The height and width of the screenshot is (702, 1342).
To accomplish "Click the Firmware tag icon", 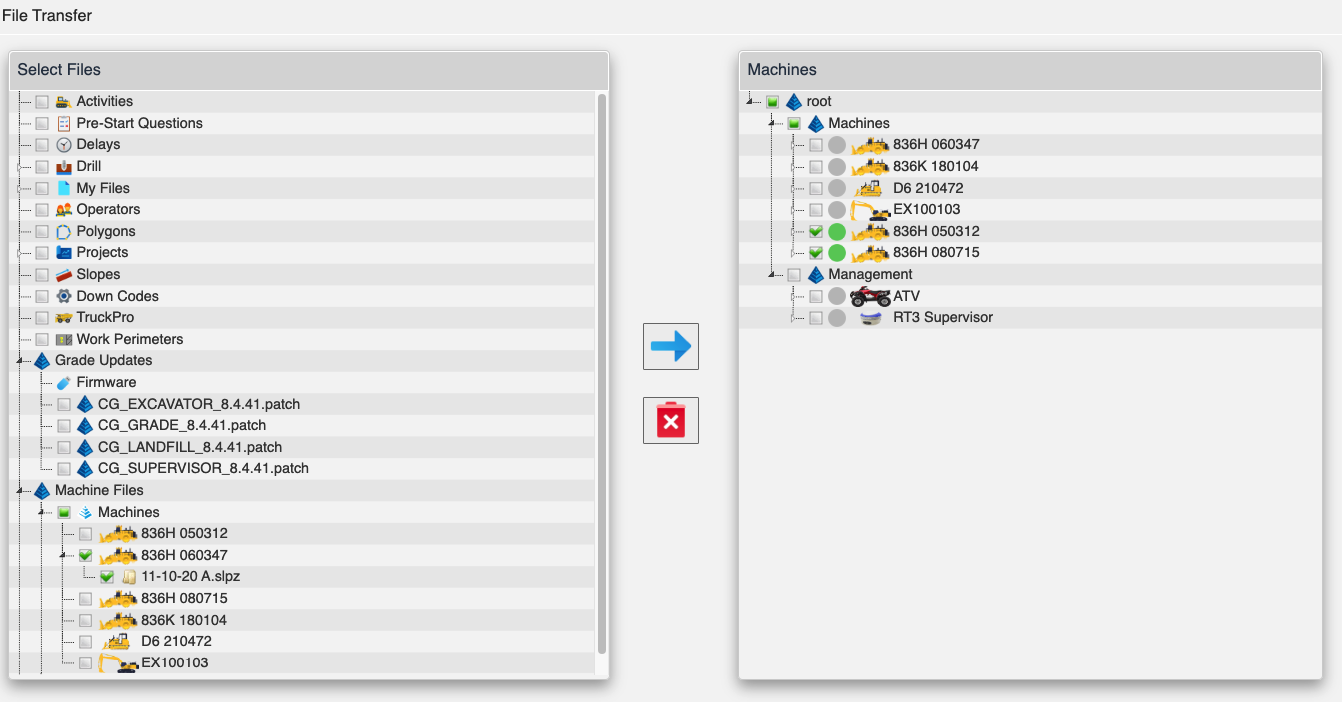I will pos(64,382).
